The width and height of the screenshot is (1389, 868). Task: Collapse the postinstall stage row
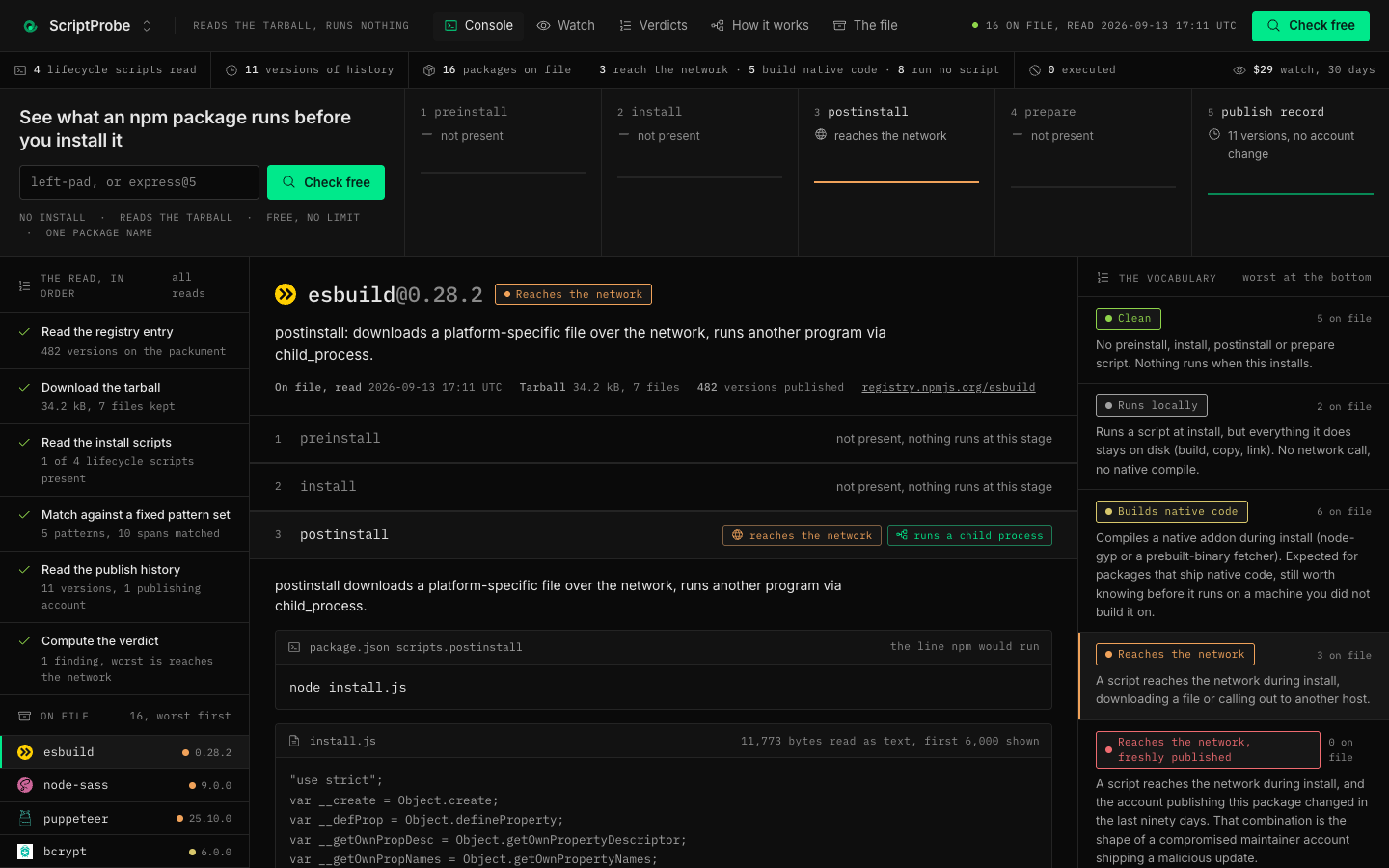pyautogui.click(x=664, y=535)
